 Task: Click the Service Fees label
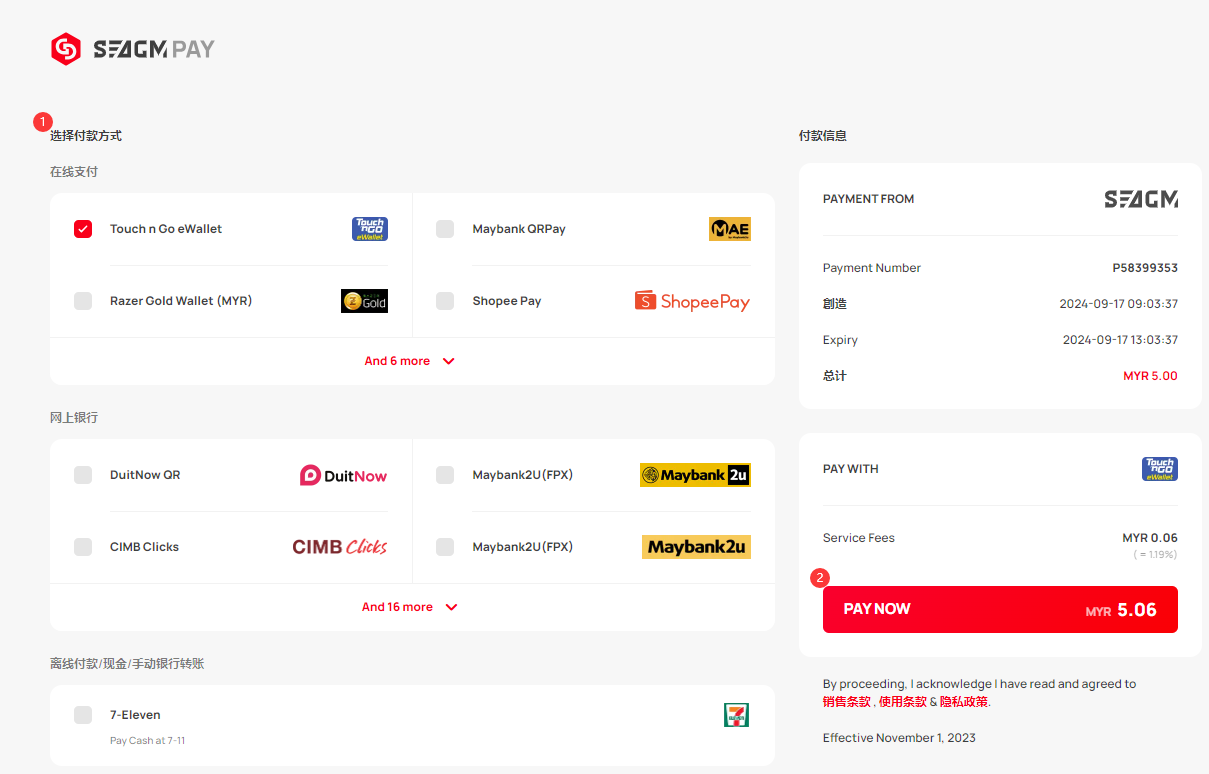[859, 538]
